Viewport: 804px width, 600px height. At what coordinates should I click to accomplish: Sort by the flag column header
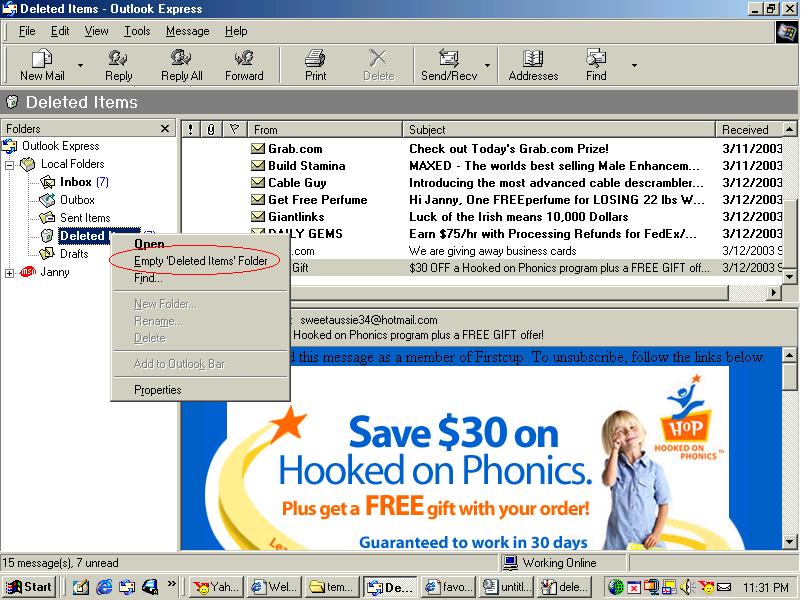pos(234,129)
